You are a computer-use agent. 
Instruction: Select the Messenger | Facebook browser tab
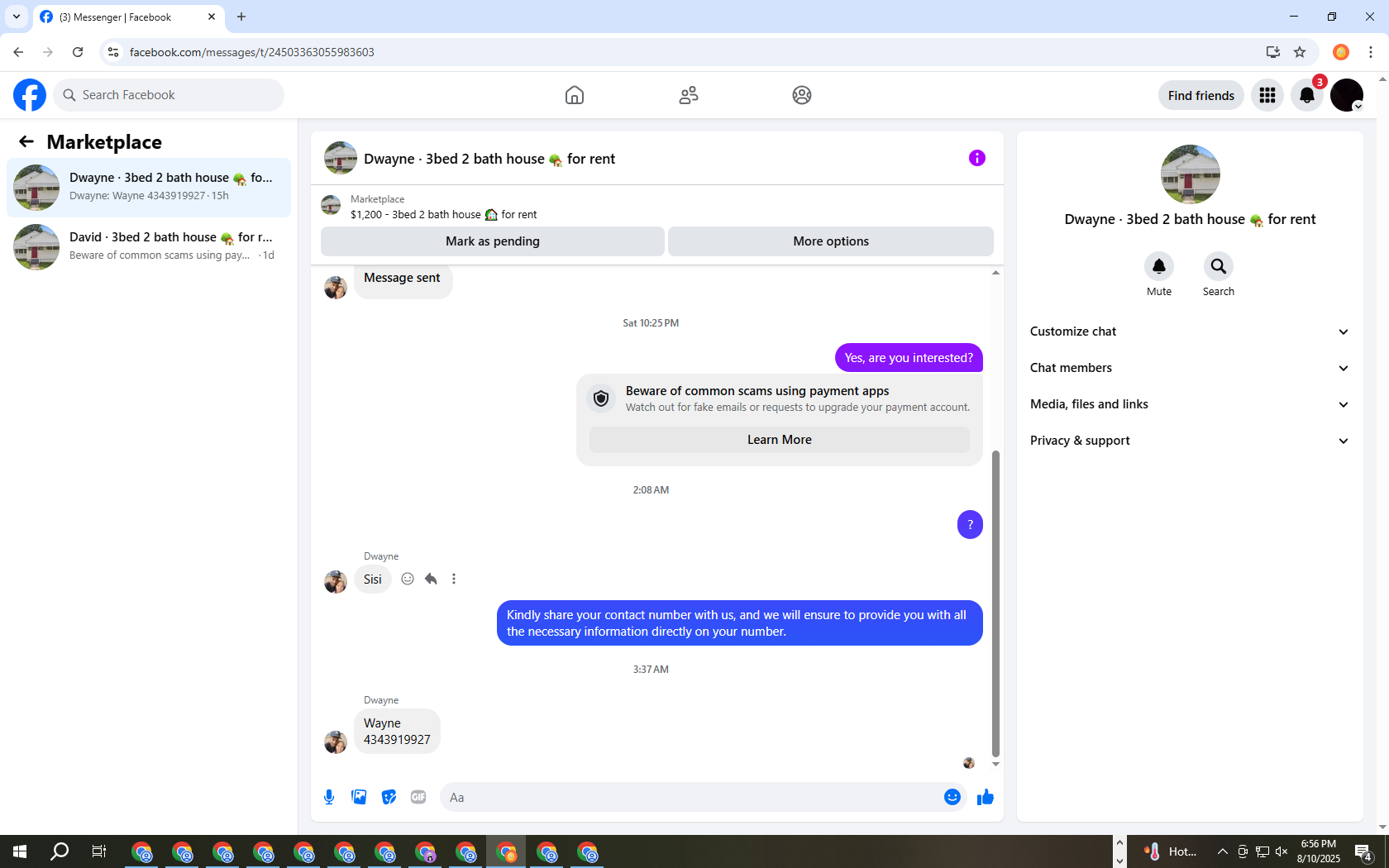[128, 17]
